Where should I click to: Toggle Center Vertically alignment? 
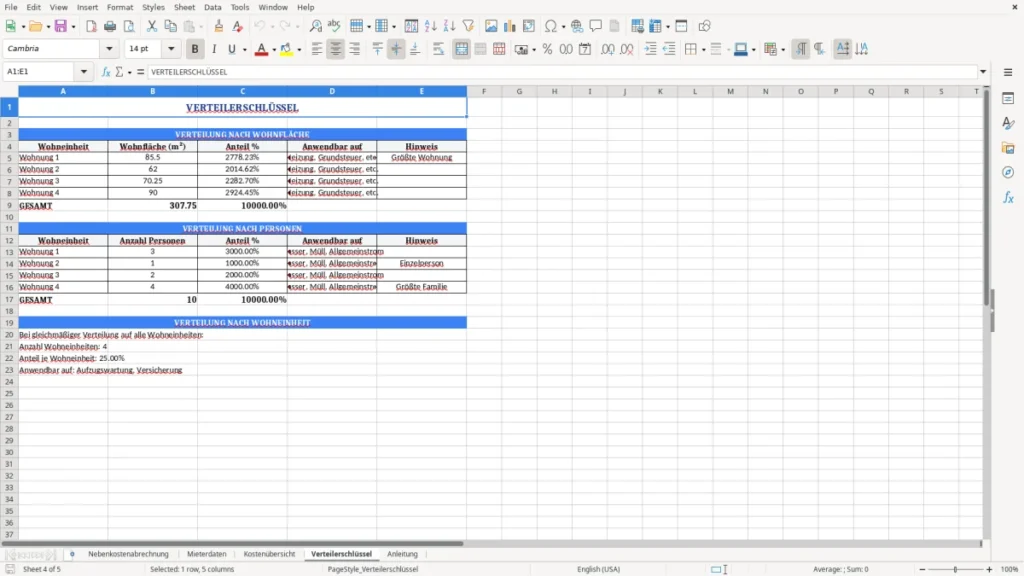396,49
